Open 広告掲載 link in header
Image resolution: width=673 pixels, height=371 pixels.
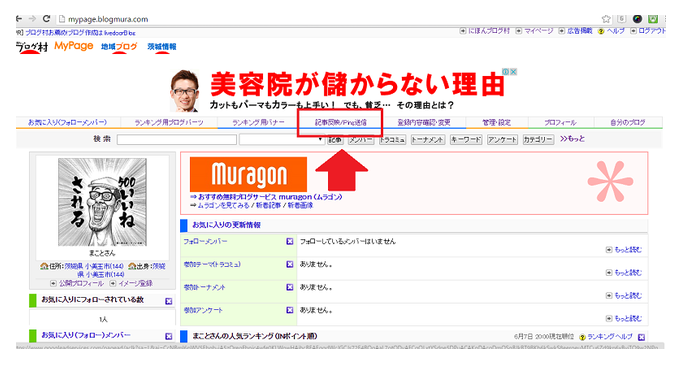(579, 31)
